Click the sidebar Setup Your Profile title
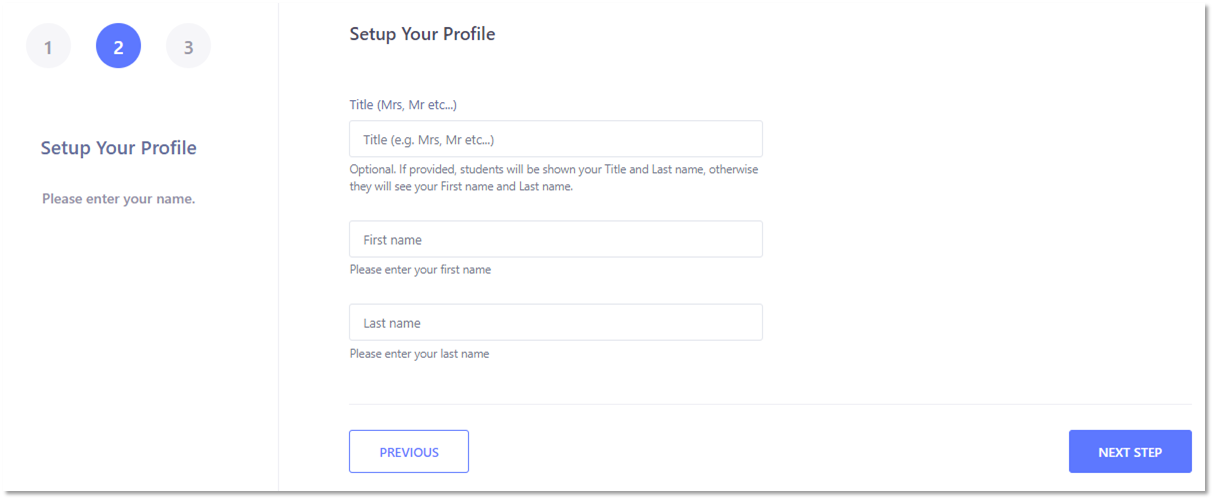The image size is (1214, 500). [119, 148]
